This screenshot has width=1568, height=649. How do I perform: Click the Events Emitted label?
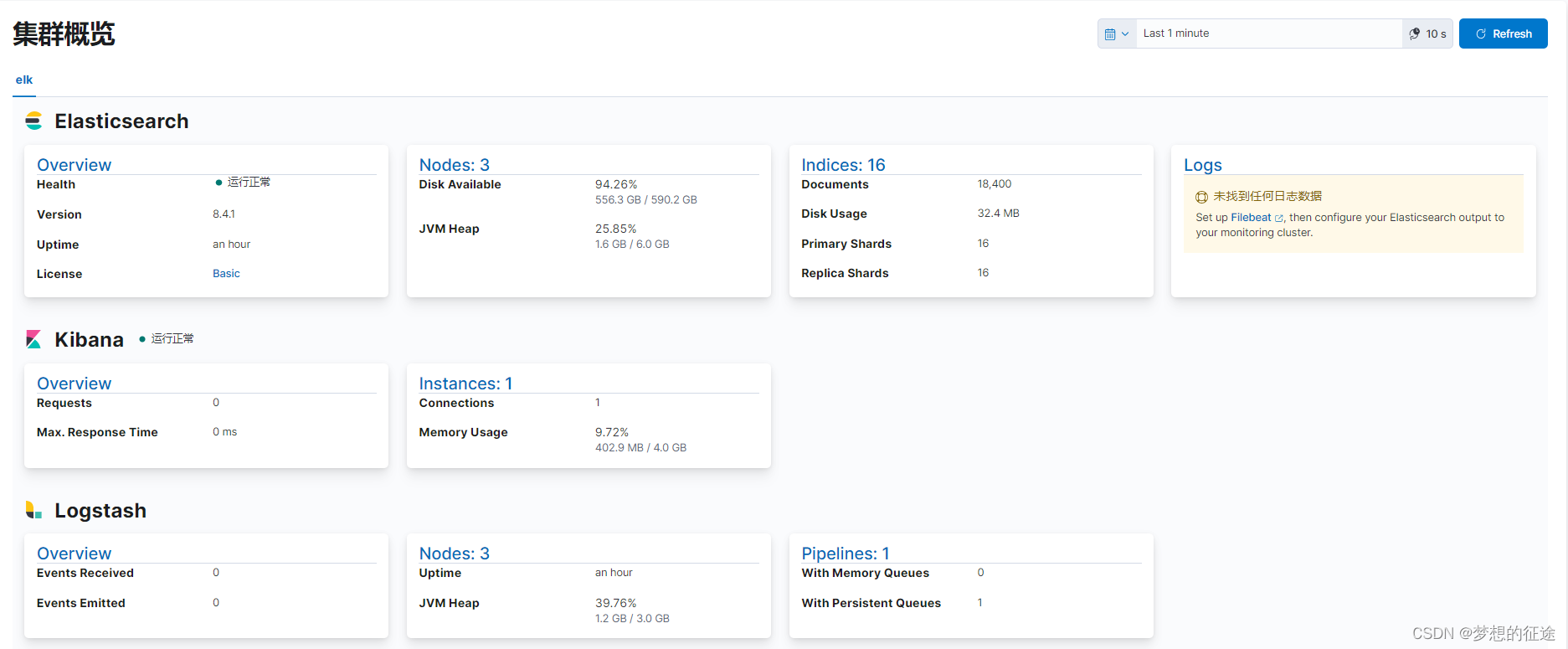tap(81, 603)
